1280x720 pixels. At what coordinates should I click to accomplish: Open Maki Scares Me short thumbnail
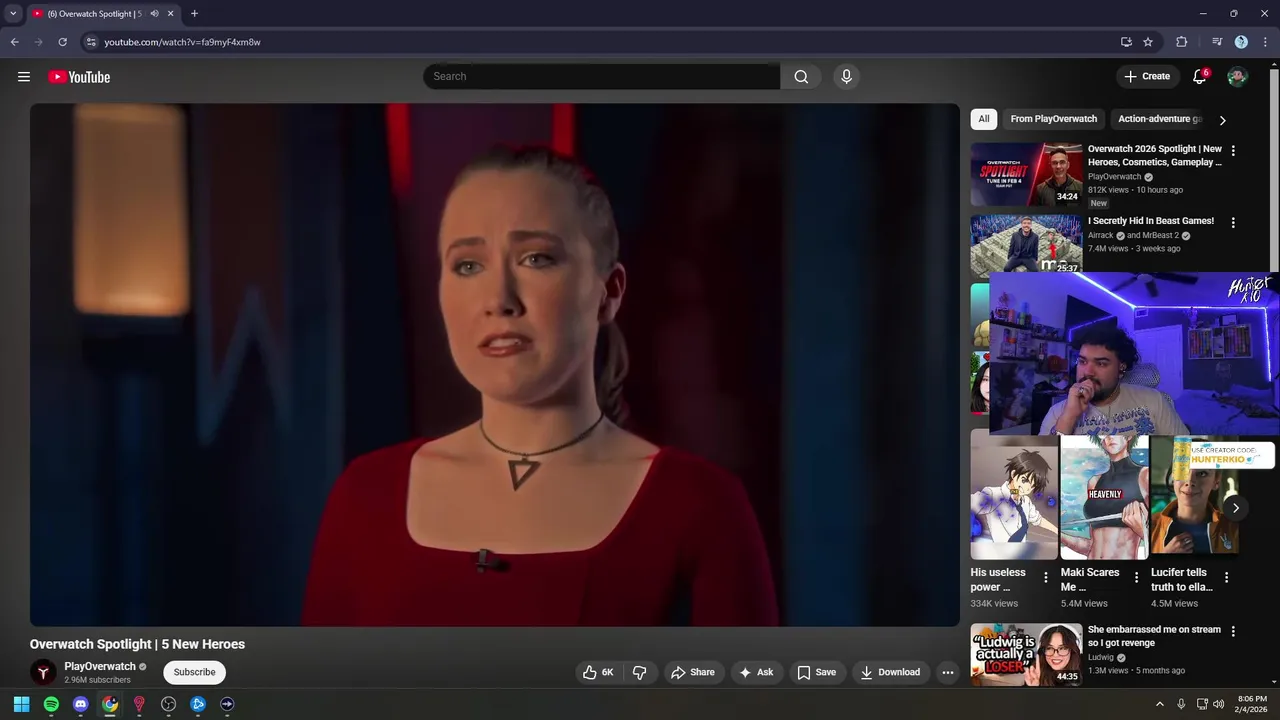tap(1104, 498)
